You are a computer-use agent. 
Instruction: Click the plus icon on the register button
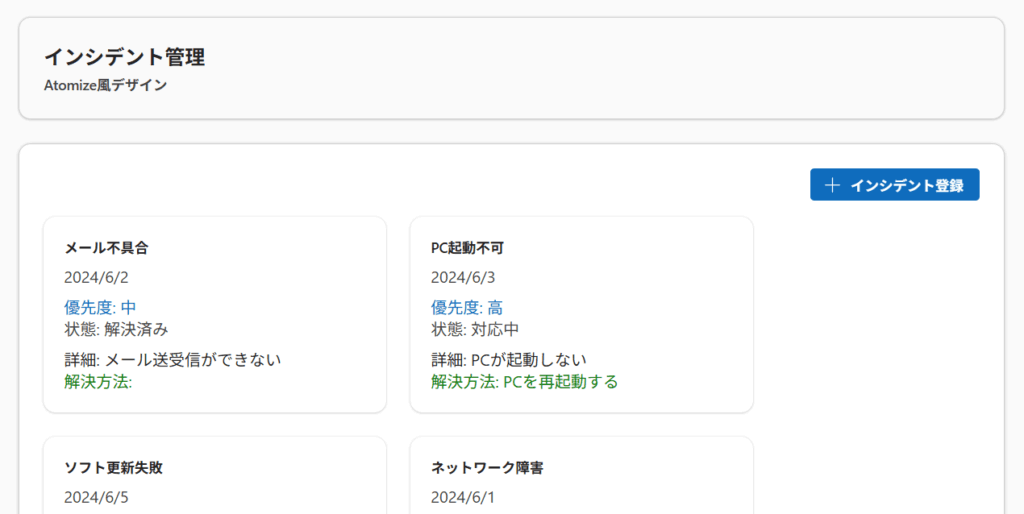tap(832, 185)
